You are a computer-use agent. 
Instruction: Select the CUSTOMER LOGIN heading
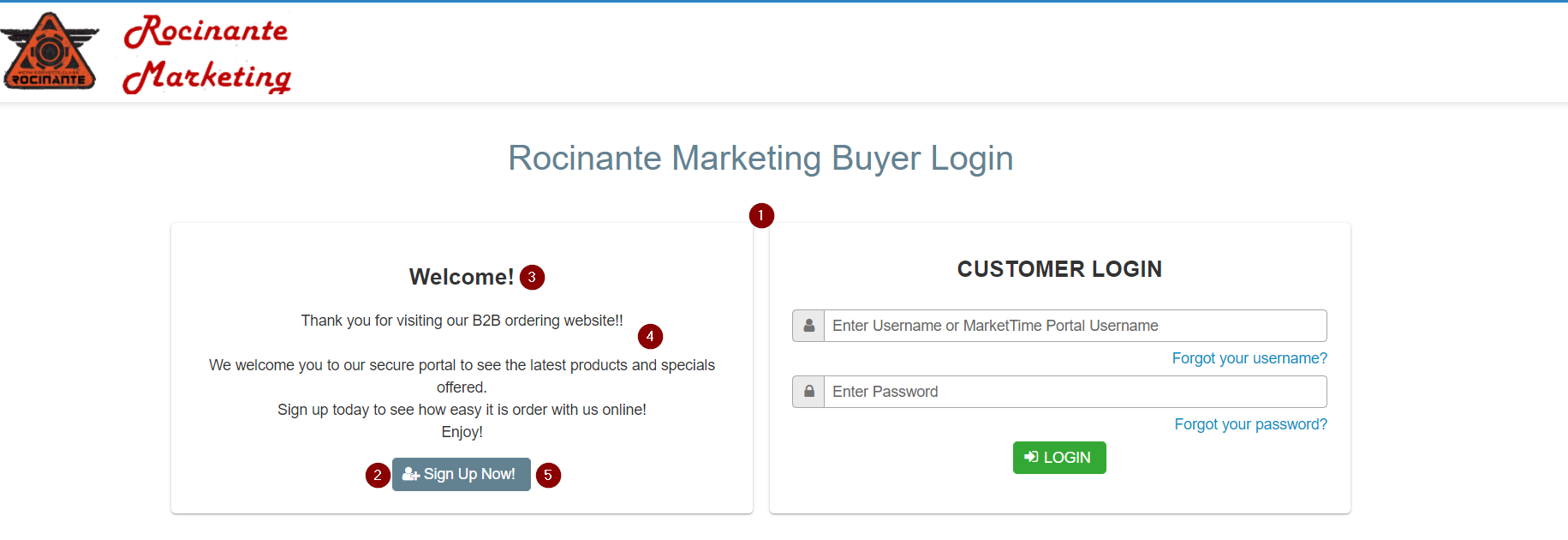[x=1059, y=269]
